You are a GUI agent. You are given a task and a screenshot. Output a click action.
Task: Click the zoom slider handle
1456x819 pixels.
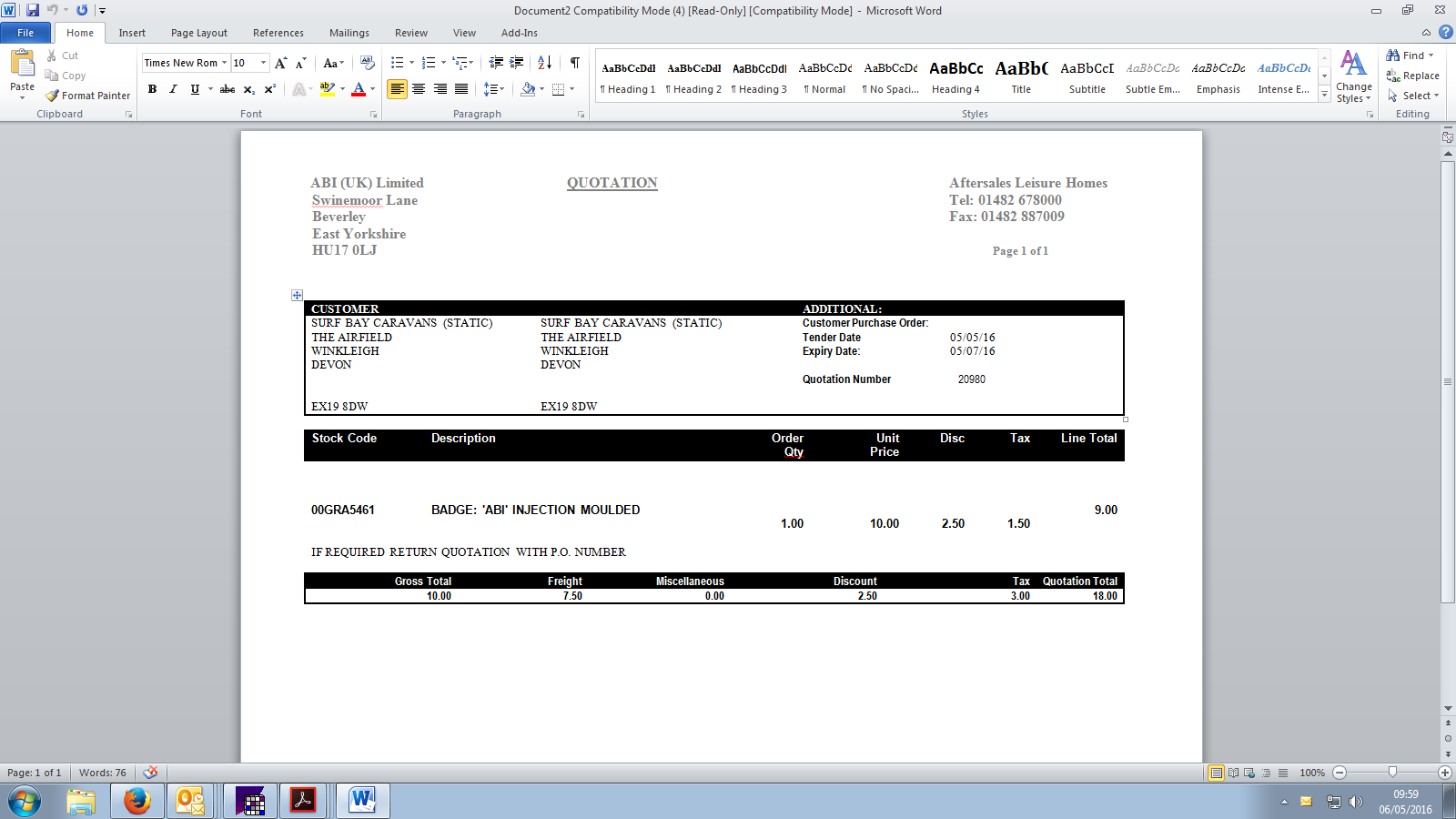pyautogui.click(x=1392, y=773)
